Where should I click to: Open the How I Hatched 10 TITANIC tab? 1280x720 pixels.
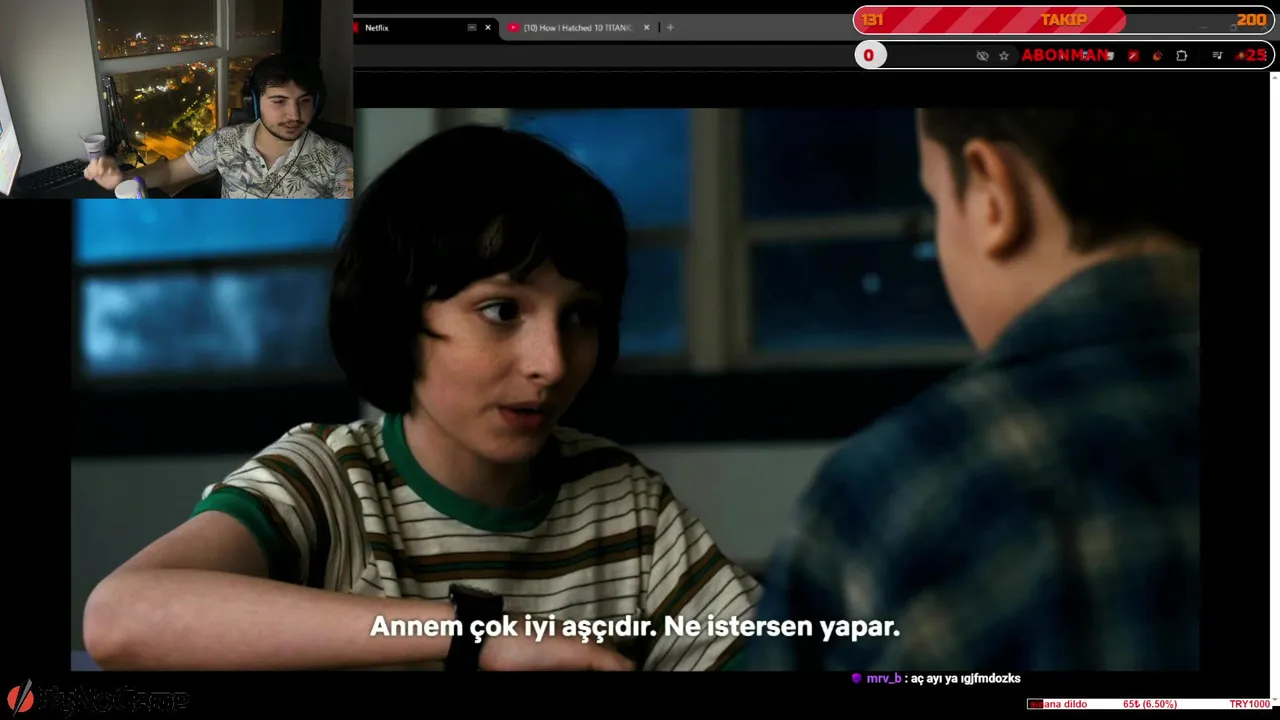coord(578,28)
